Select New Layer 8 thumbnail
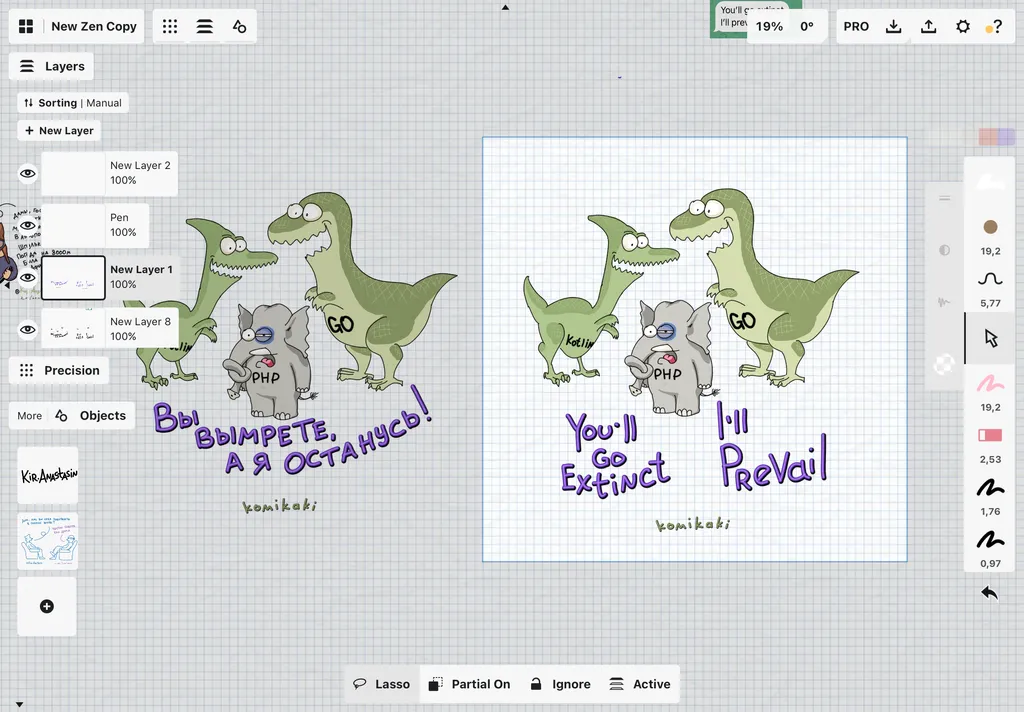This screenshot has height=712, width=1024. [73, 329]
